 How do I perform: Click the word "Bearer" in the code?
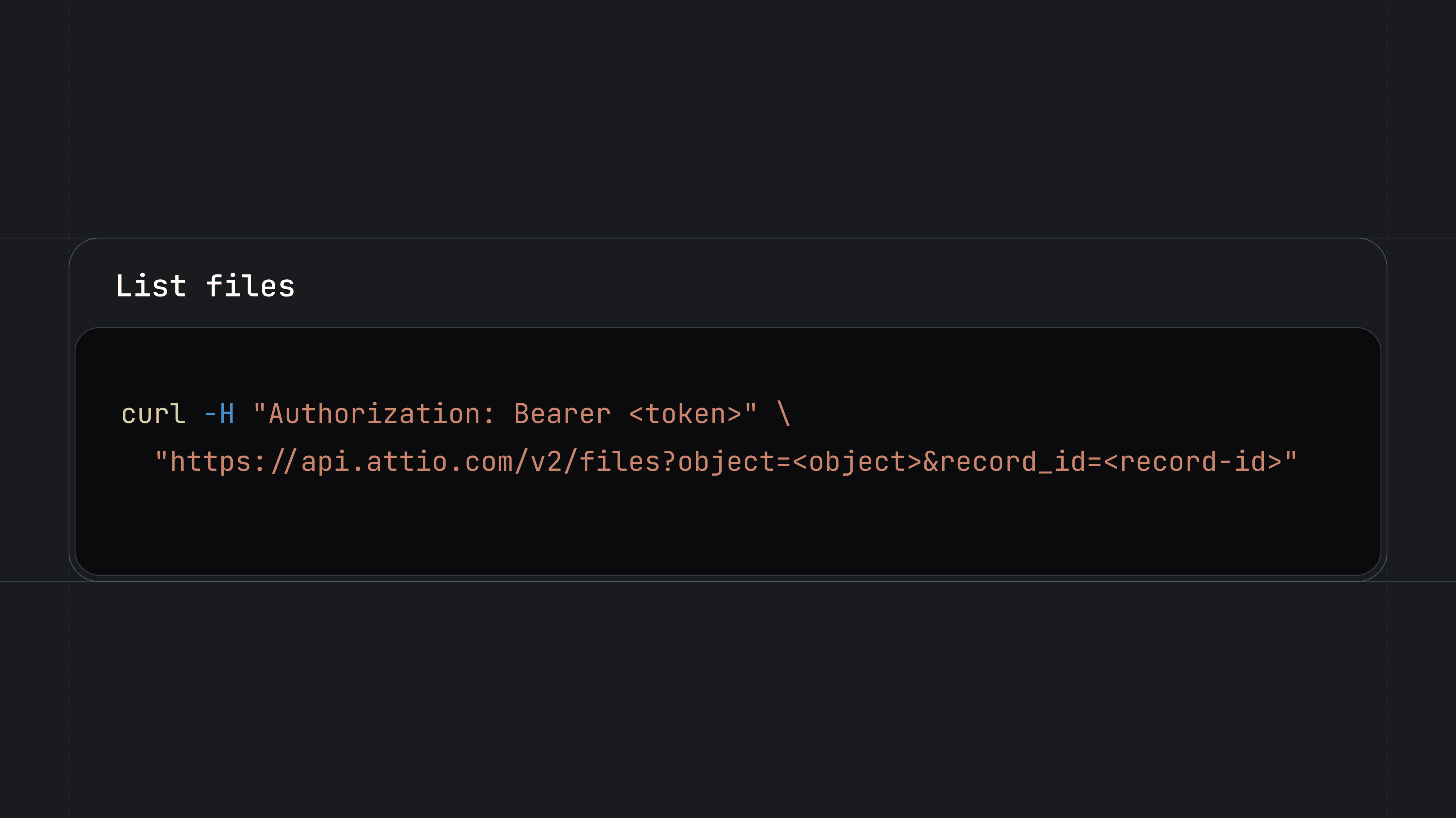point(562,414)
